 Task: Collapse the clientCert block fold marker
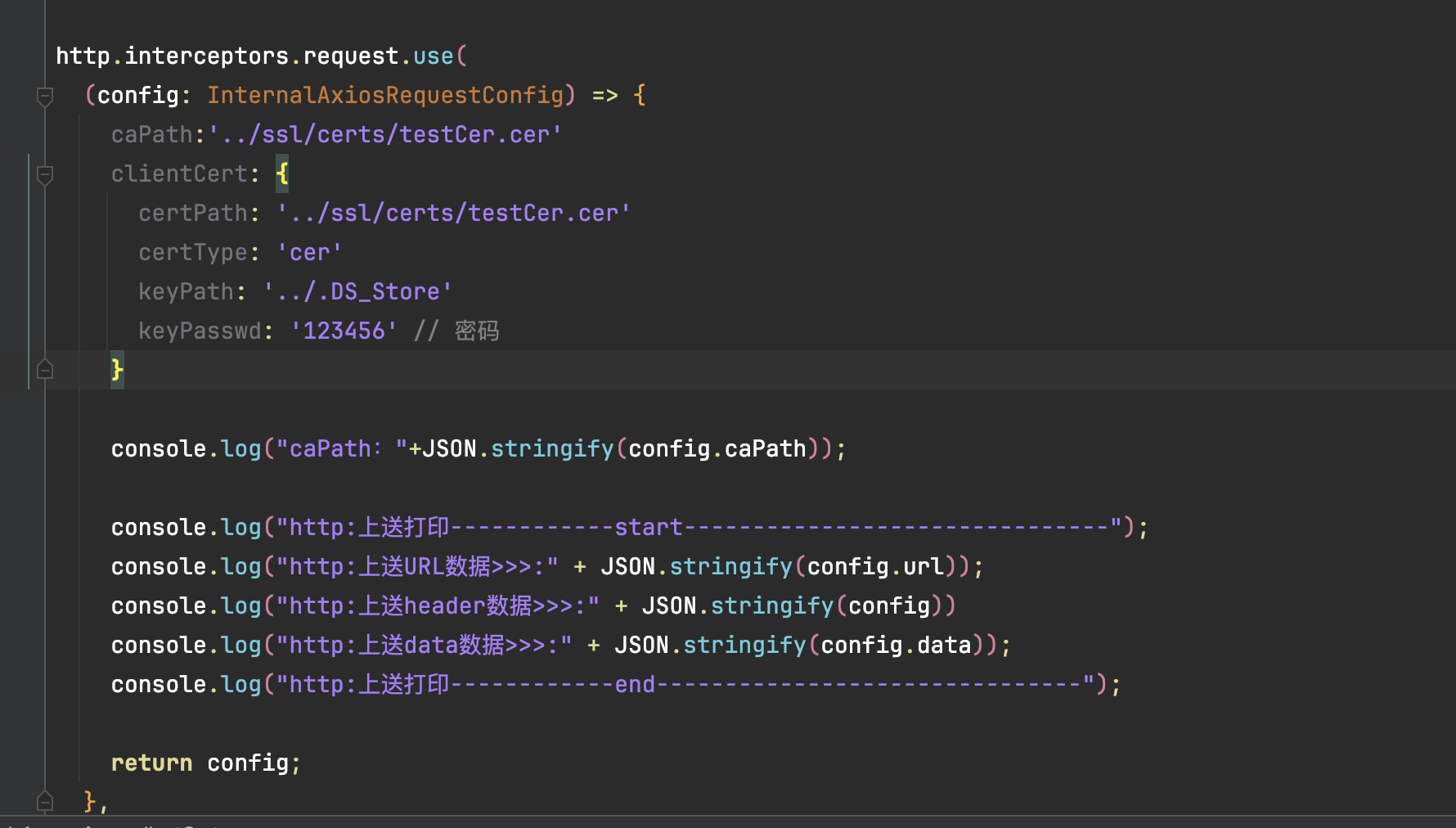point(45,175)
